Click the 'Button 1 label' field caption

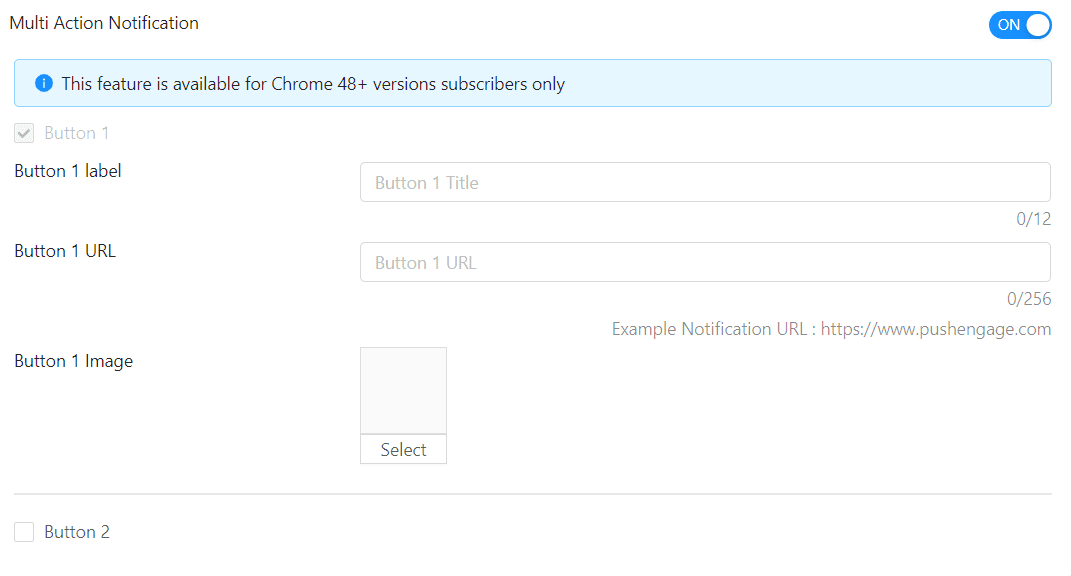68,171
